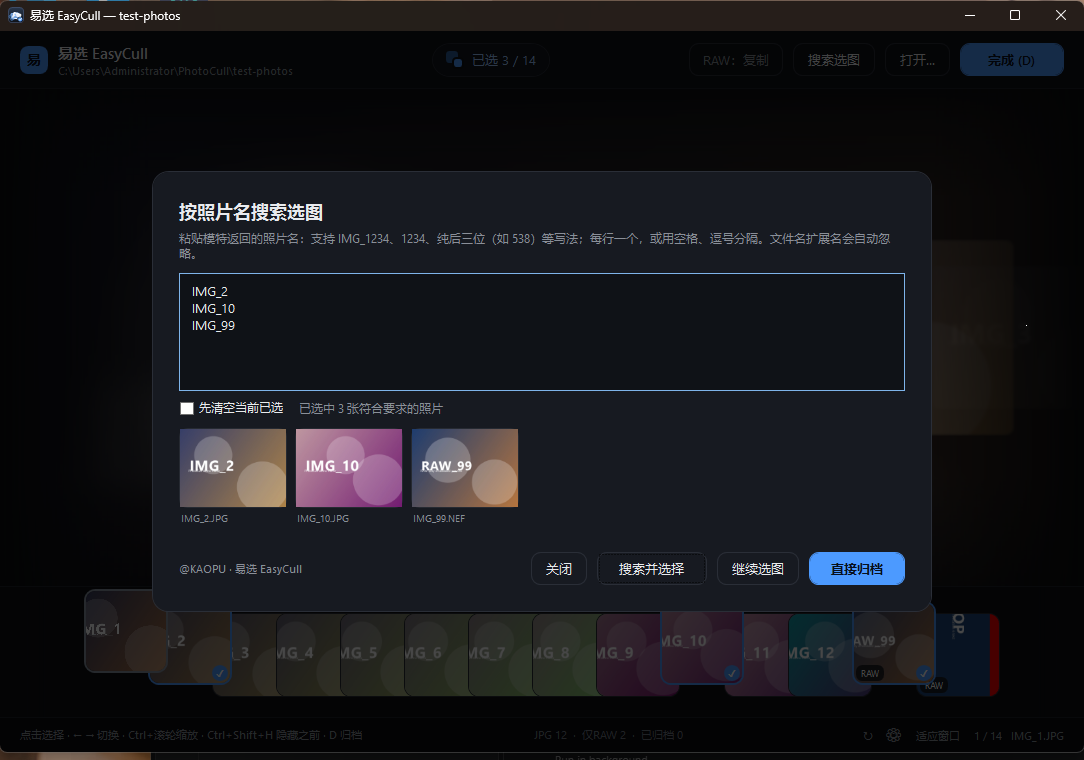Click the blue checkmark on filmstrip IMG_2
The height and width of the screenshot is (760, 1084).
point(220,672)
